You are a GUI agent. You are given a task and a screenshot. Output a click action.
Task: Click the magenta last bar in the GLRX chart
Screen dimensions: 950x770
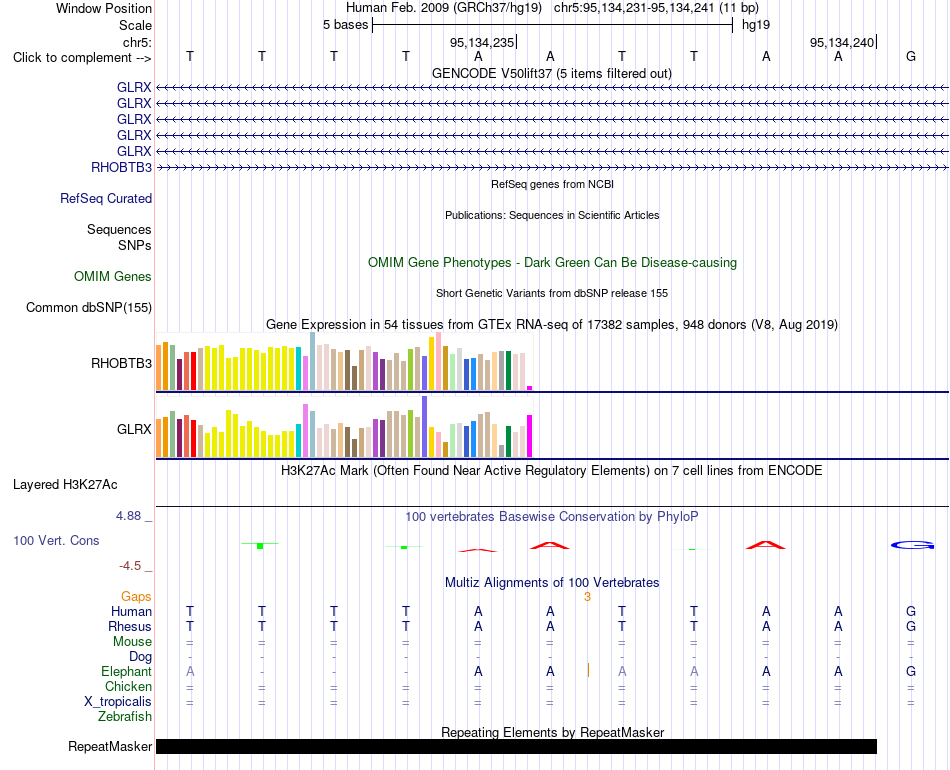[530, 436]
